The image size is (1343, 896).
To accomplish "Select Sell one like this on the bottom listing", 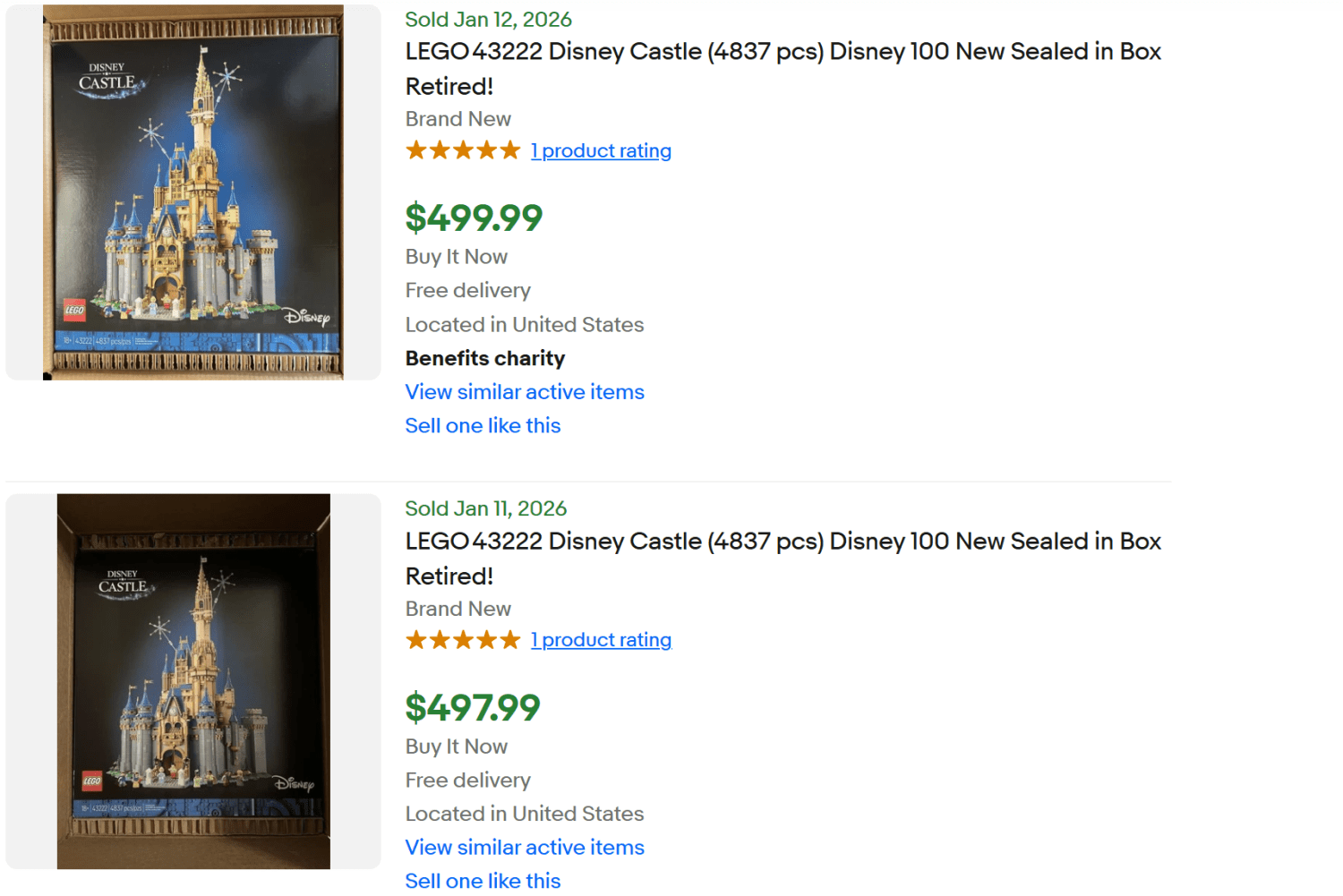I will [483, 880].
